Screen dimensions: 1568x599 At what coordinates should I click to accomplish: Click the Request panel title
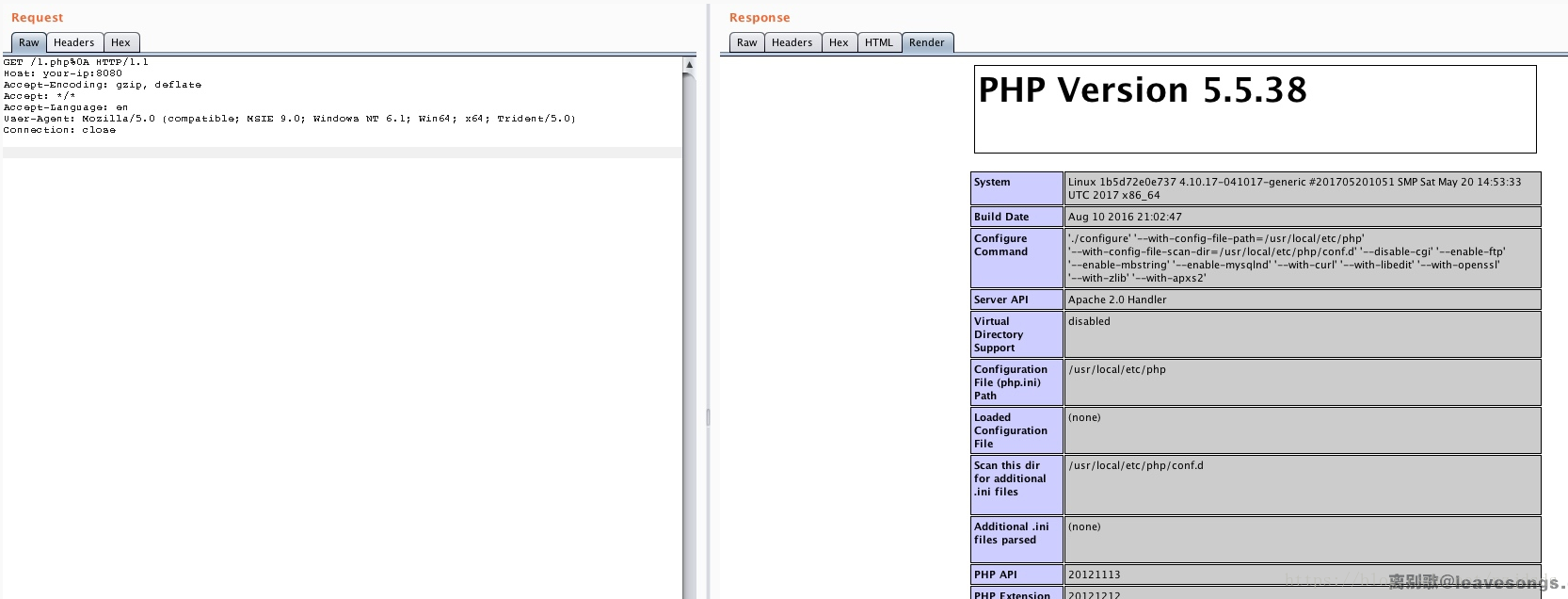(38, 18)
